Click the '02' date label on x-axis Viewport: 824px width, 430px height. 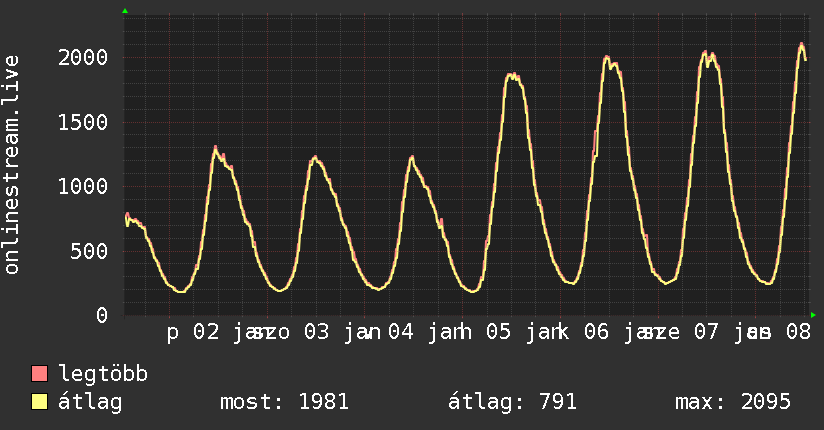(x=206, y=332)
